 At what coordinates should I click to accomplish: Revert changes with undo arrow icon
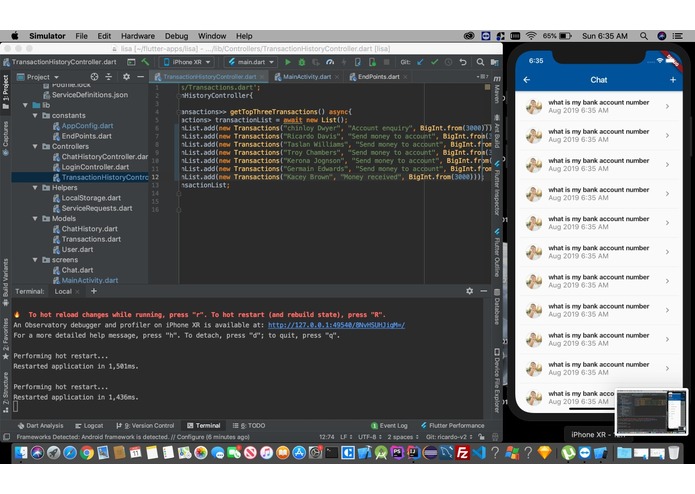pyautogui.click(x=463, y=62)
